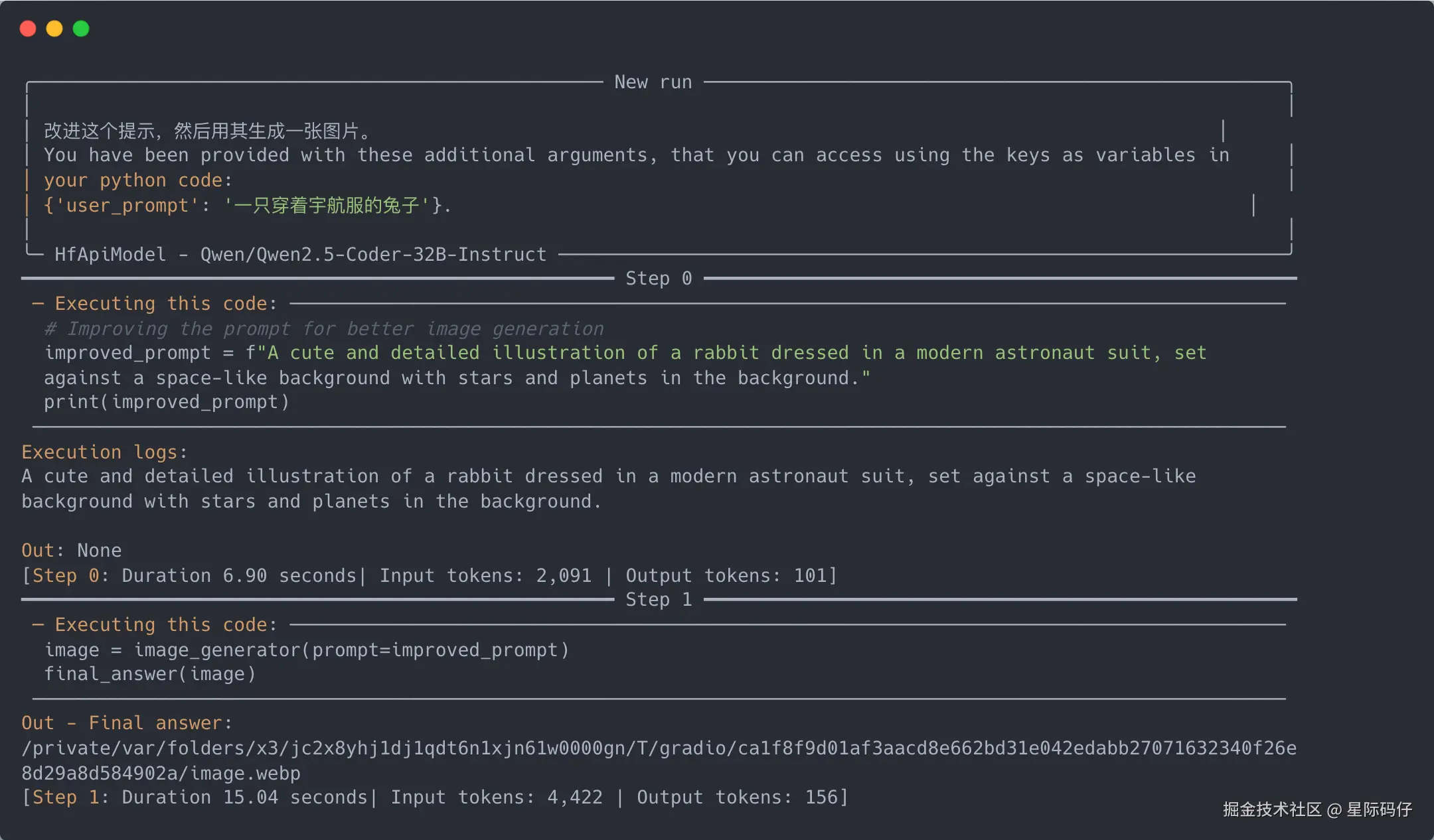Viewport: 1434px width, 840px height.
Task: Click the HfApiMedel Qwen2.5-Coder-32B-Instruct model label
Action: (300, 255)
